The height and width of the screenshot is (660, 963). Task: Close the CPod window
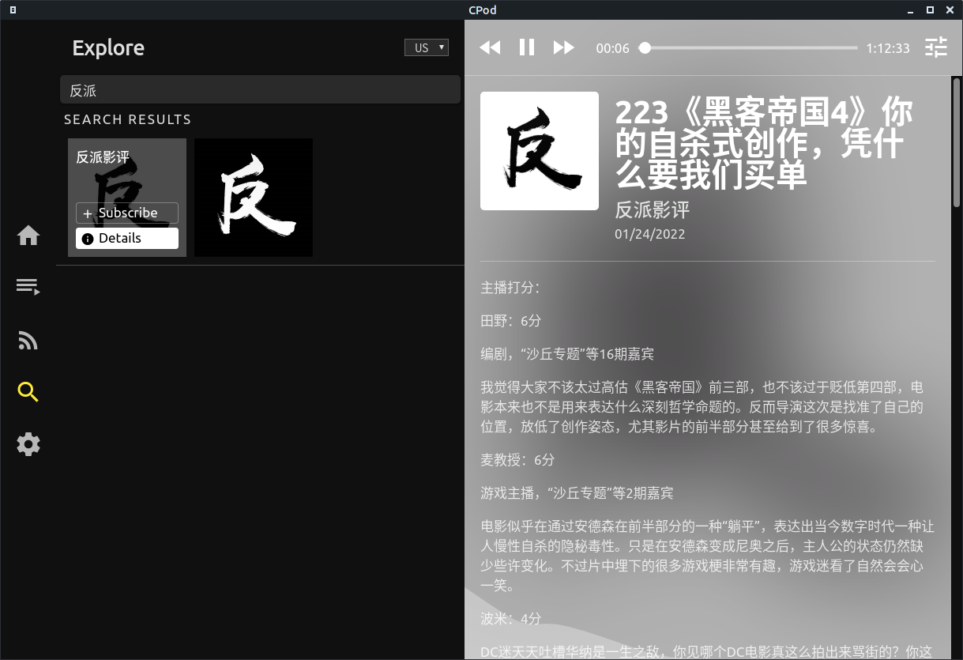click(x=949, y=10)
